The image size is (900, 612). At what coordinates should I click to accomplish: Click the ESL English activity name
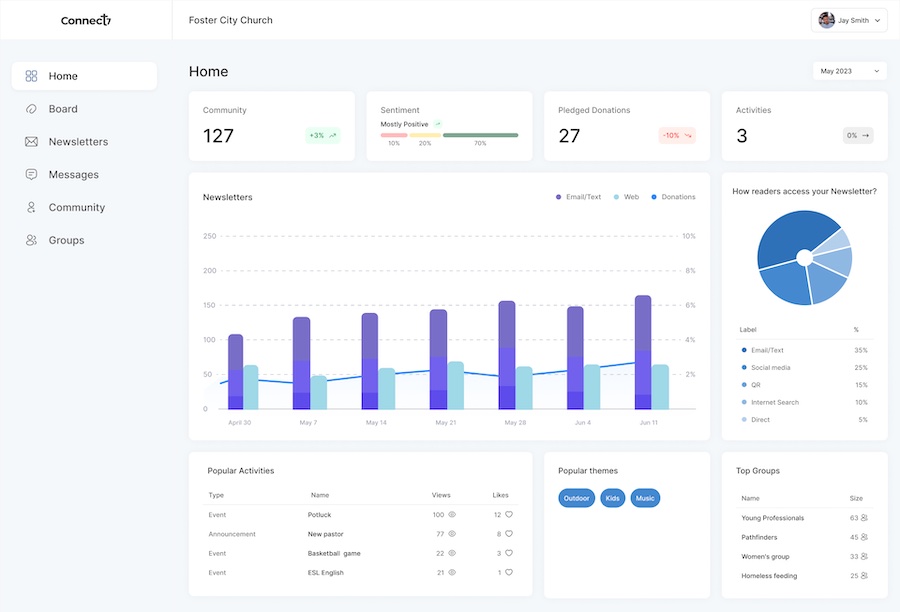click(x=325, y=572)
